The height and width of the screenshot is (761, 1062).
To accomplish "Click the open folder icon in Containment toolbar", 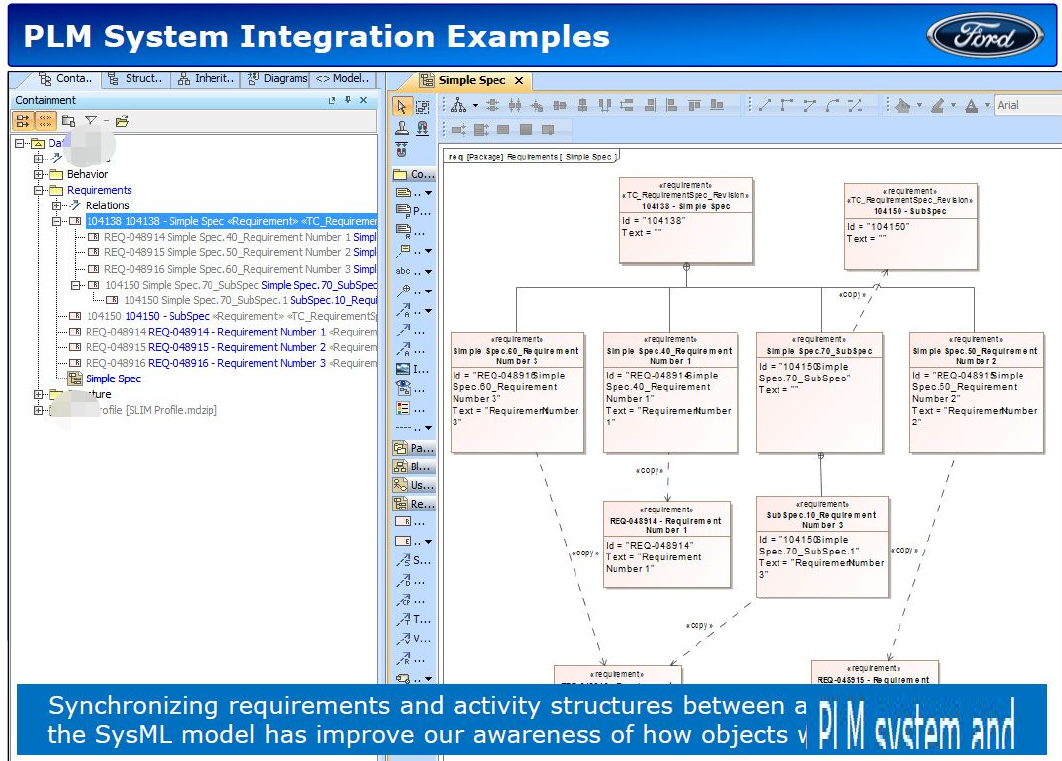I will 122,121.
